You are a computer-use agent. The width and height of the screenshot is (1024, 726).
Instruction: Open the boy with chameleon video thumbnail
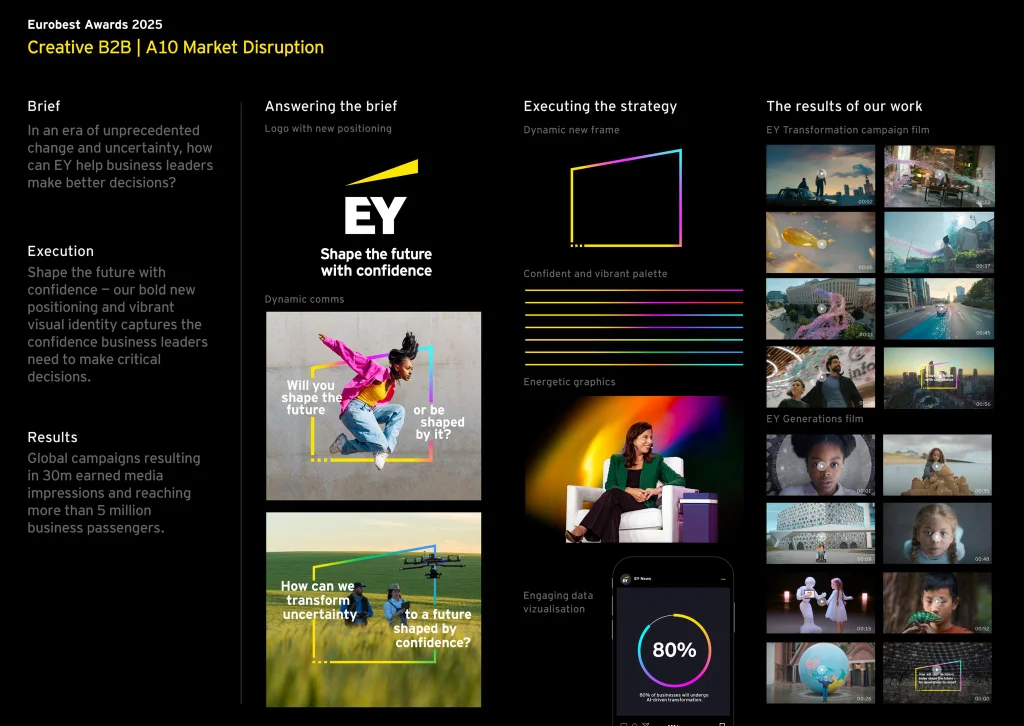click(x=938, y=603)
